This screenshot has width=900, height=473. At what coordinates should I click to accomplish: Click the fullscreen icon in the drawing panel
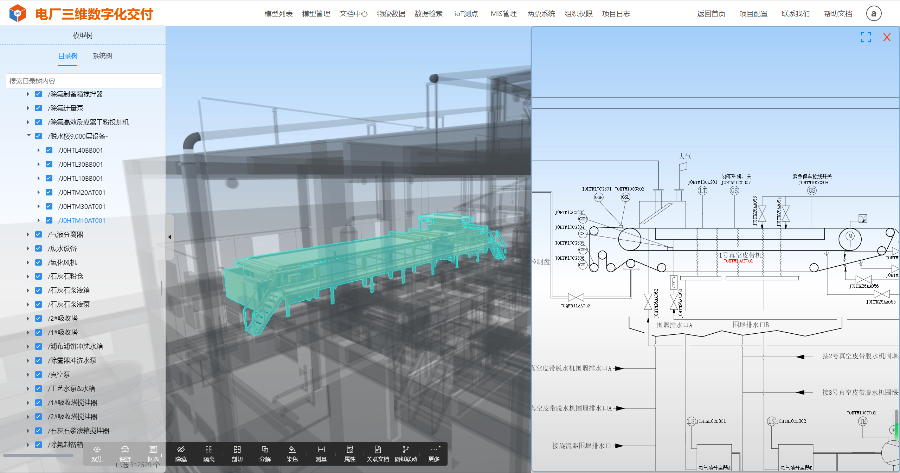point(866,37)
